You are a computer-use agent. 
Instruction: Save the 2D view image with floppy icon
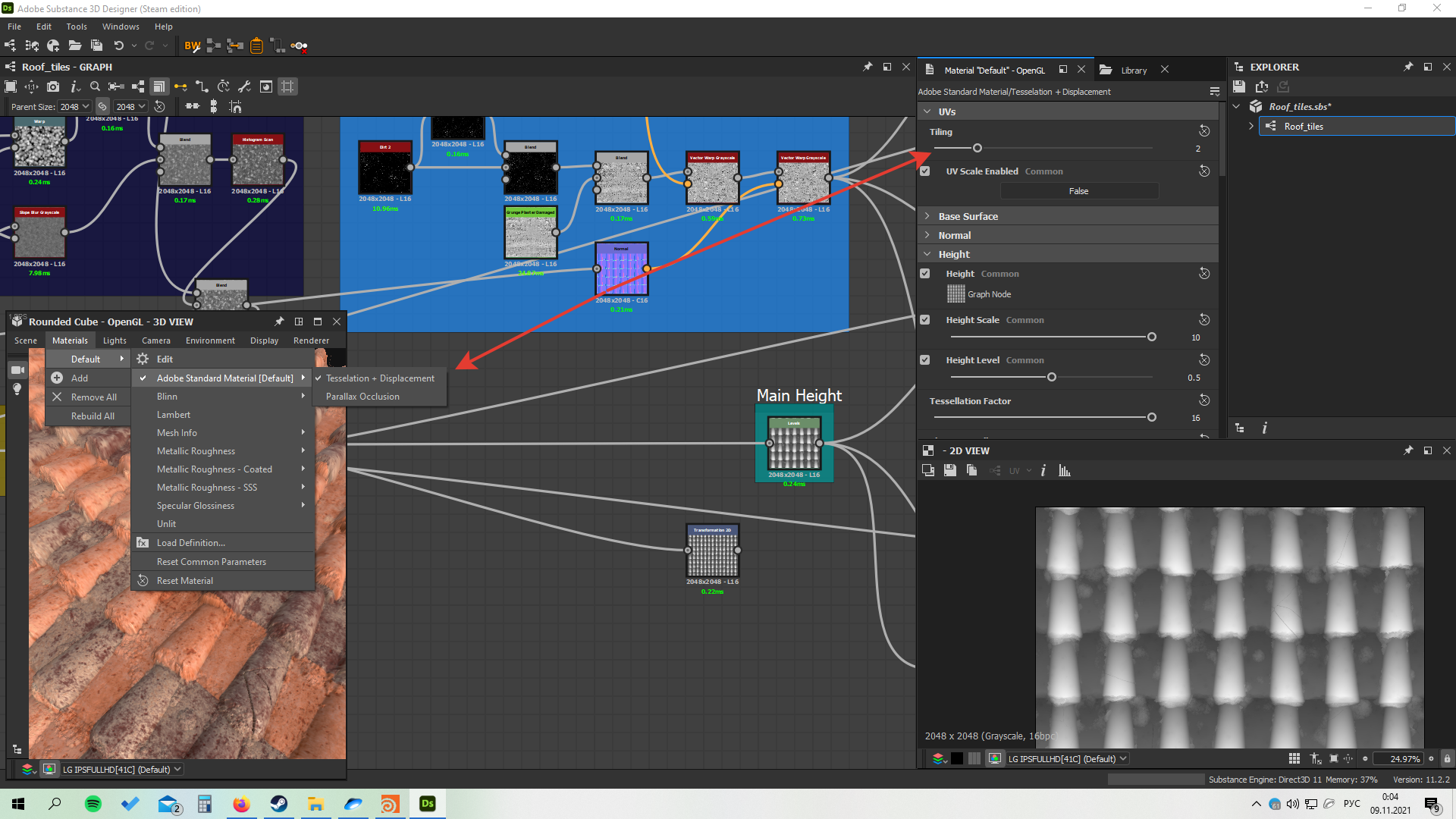(949, 471)
